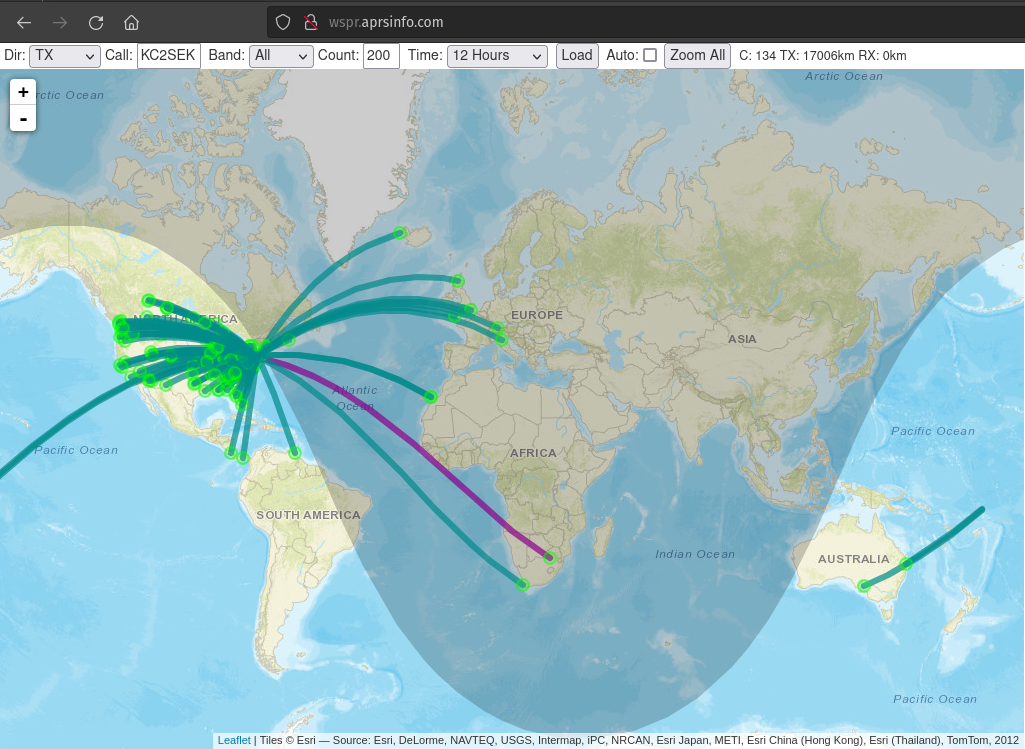Reload the current page

point(96,23)
